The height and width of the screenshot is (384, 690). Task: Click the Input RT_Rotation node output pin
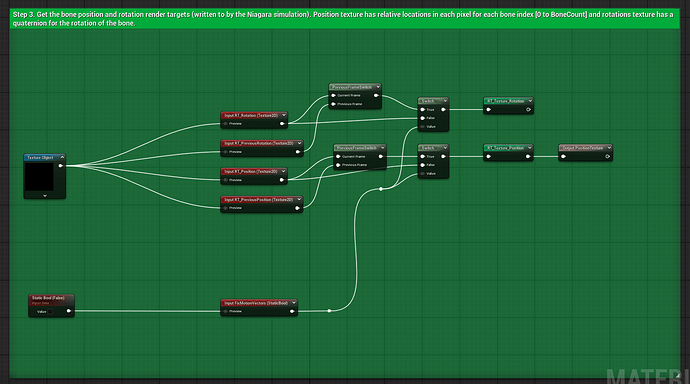point(282,124)
